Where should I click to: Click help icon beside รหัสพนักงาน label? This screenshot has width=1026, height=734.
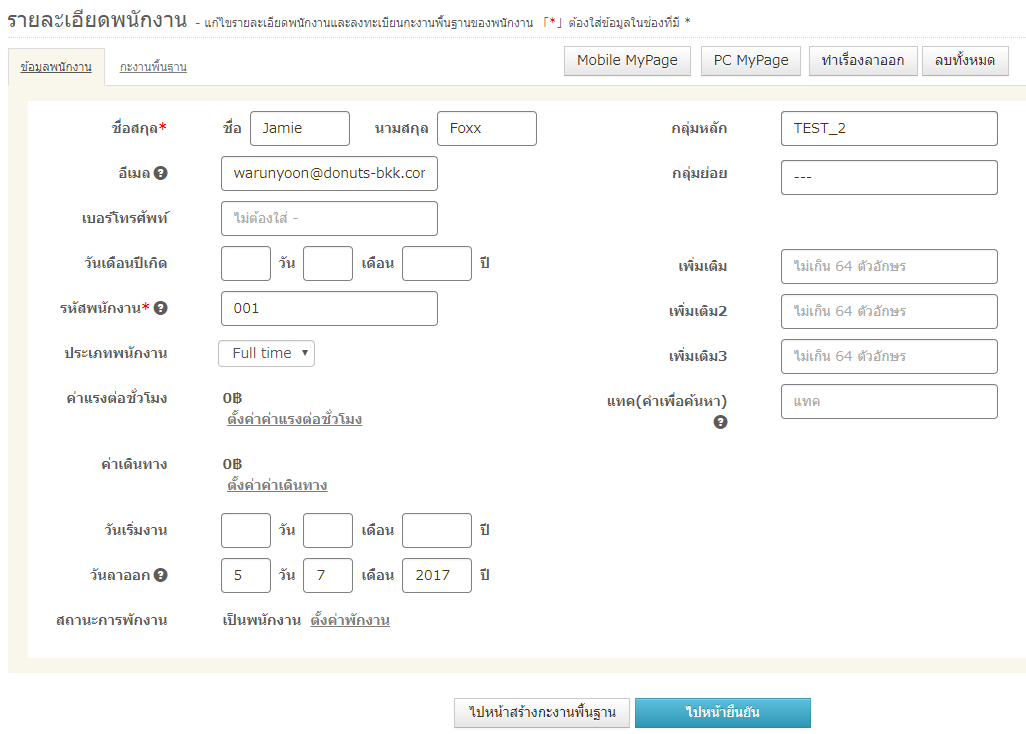pyautogui.click(x=161, y=308)
